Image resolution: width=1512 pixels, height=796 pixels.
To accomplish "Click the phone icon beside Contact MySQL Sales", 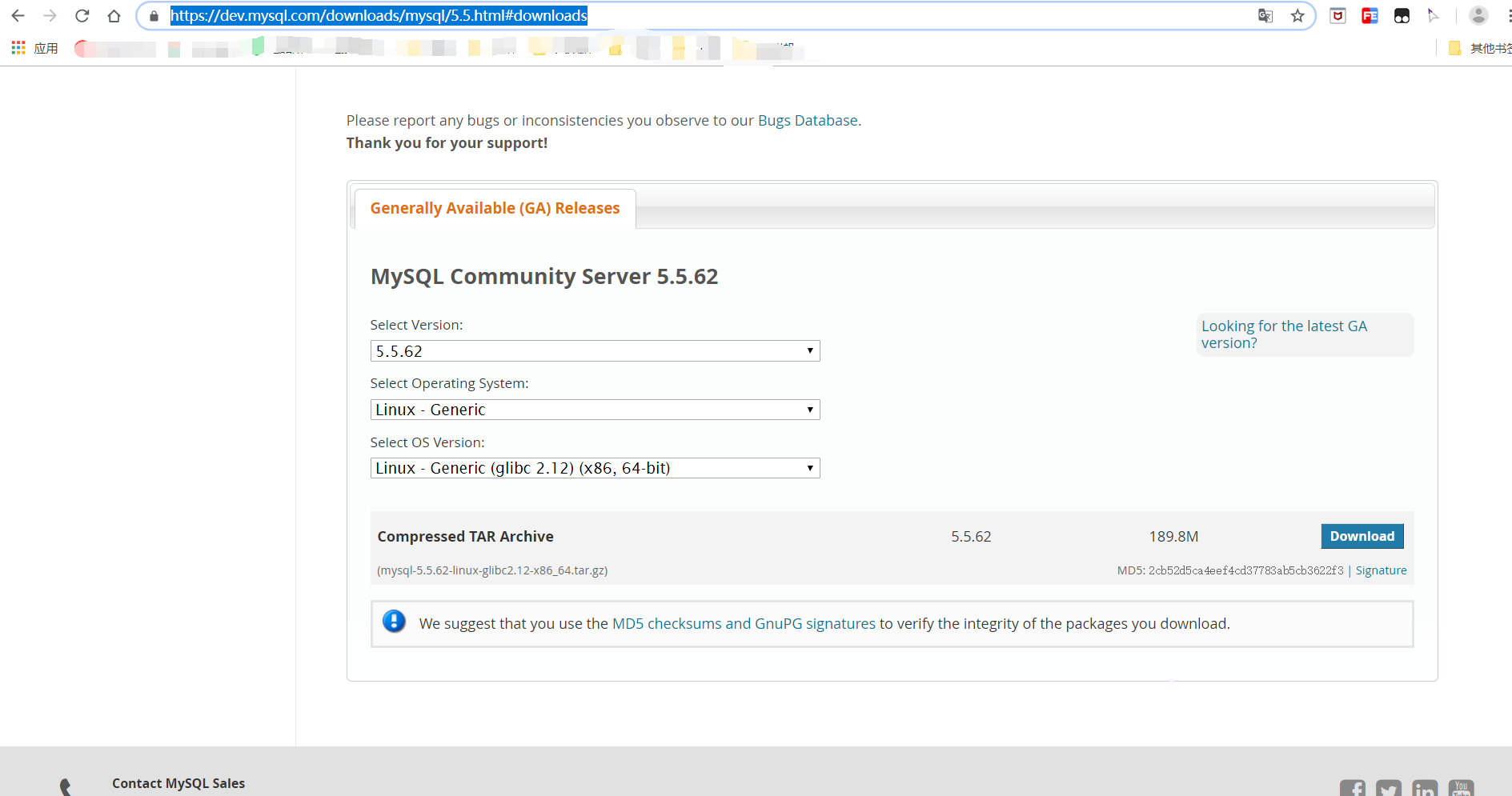I will pyautogui.click(x=66, y=788).
